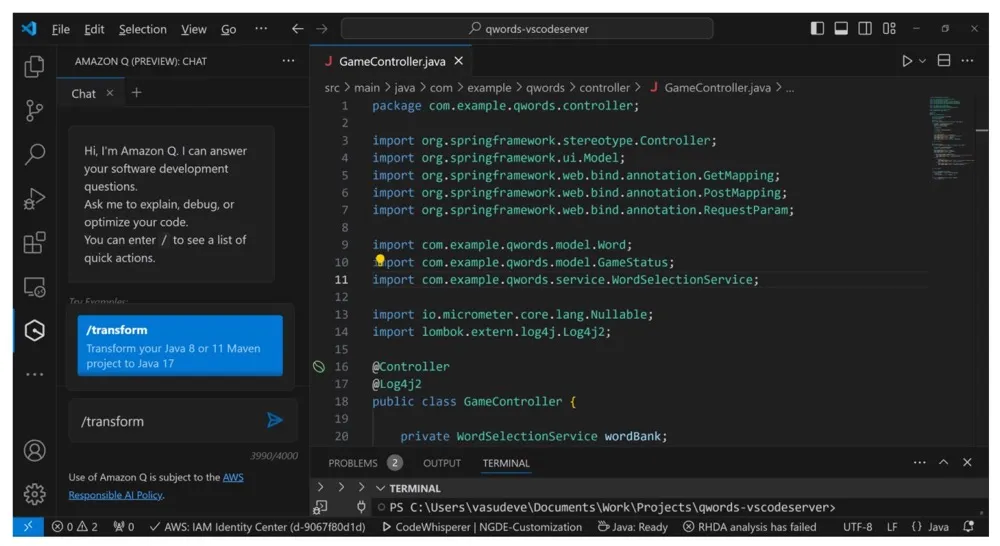The height and width of the screenshot is (546, 1000).
Task: Select the TERMINAL tab
Action: pyautogui.click(x=506, y=463)
